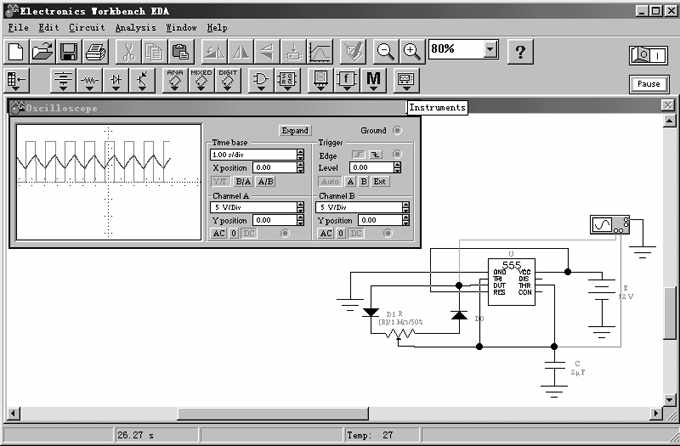
Task: Zoom in on the circuit view
Action: (x=412, y=52)
